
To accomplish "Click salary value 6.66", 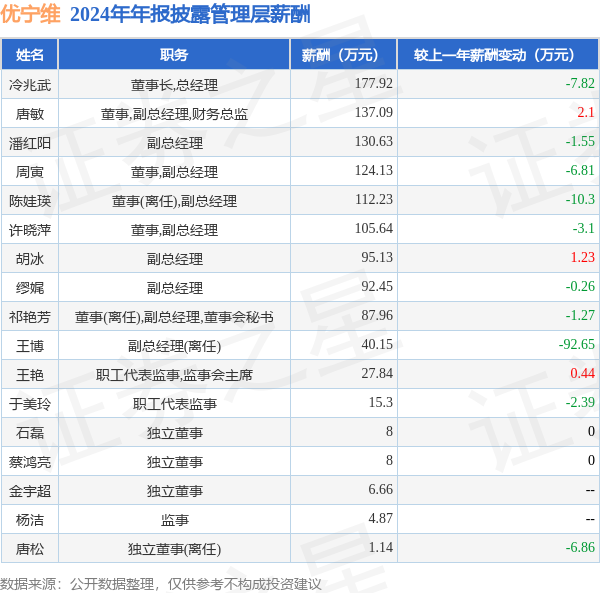I will click(380, 489).
